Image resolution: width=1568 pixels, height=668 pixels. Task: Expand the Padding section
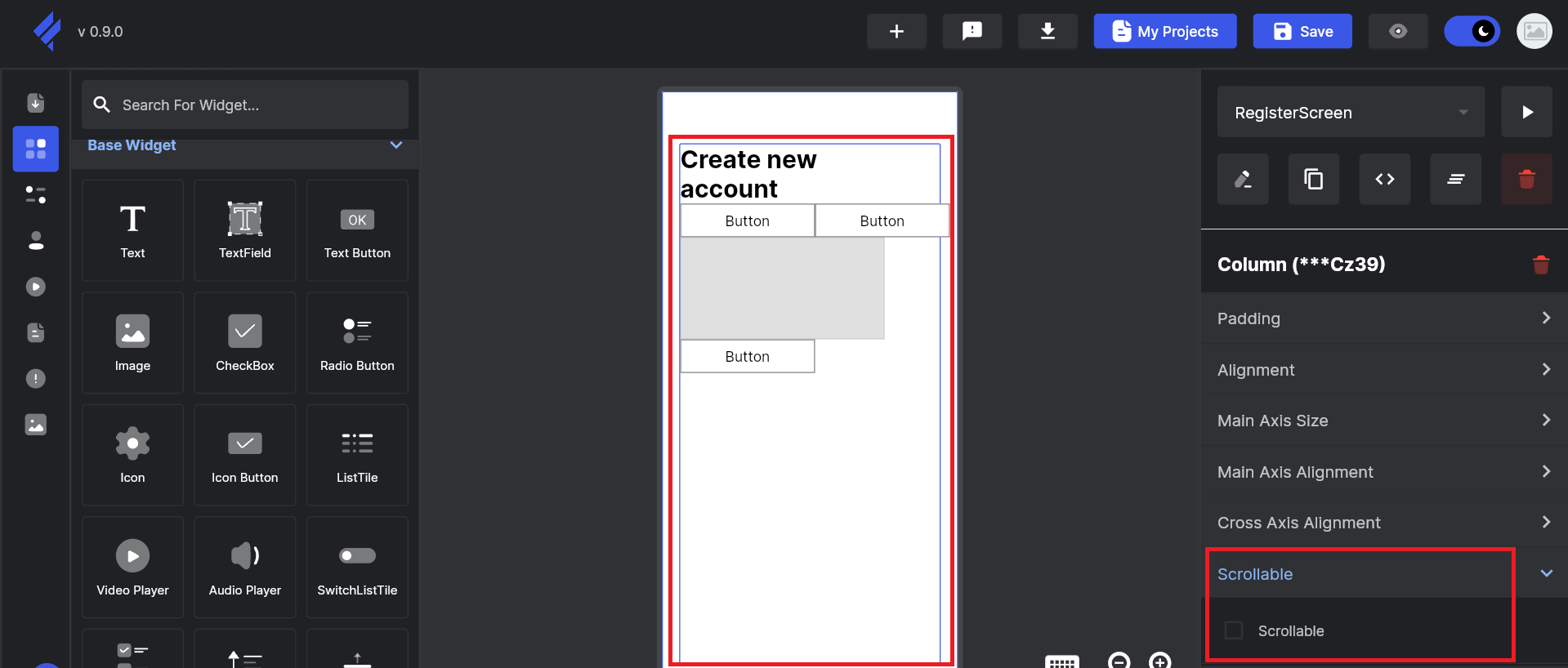[x=1383, y=318]
